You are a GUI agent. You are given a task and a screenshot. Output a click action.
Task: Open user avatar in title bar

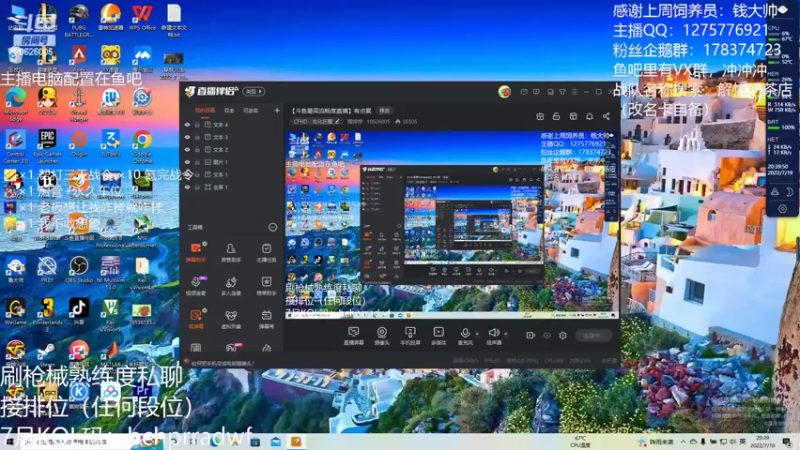click(504, 91)
